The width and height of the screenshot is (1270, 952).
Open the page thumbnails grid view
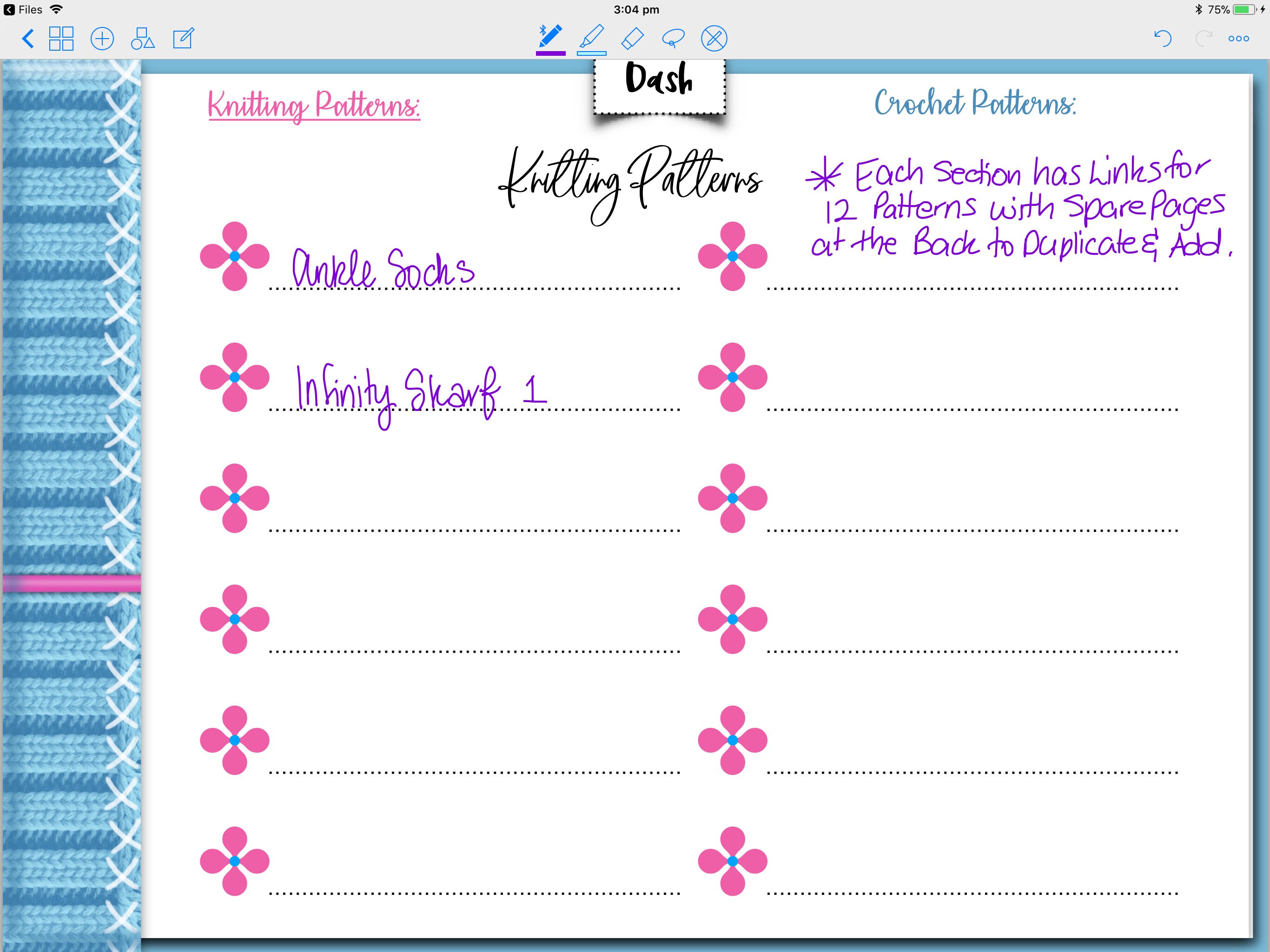coord(62,39)
